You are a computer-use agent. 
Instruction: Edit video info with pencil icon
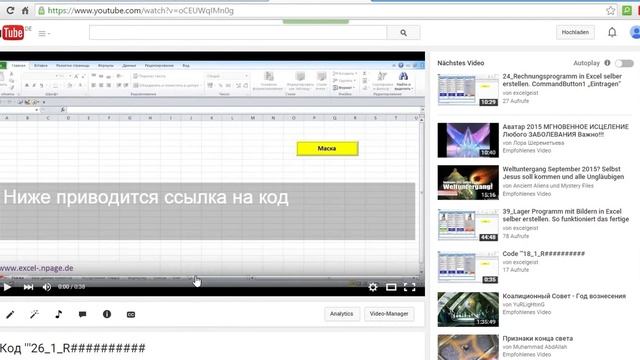click(10, 314)
